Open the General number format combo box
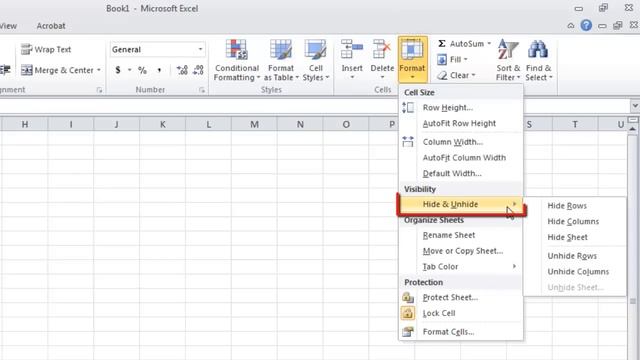Image resolution: width=640 pixels, height=360 pixels. click(157, 49)
